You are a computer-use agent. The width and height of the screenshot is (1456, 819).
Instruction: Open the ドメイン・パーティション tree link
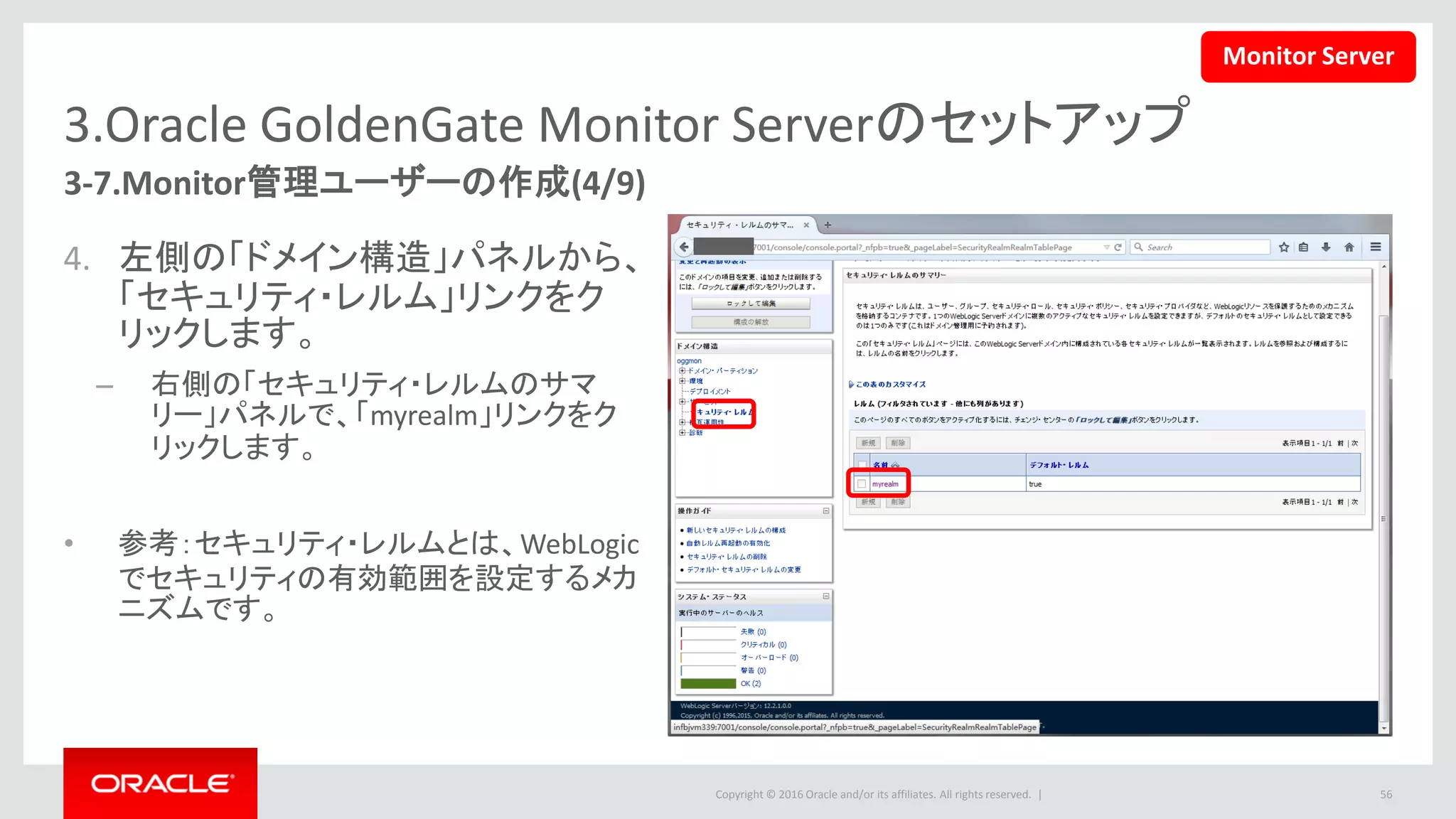pos(722,370)
